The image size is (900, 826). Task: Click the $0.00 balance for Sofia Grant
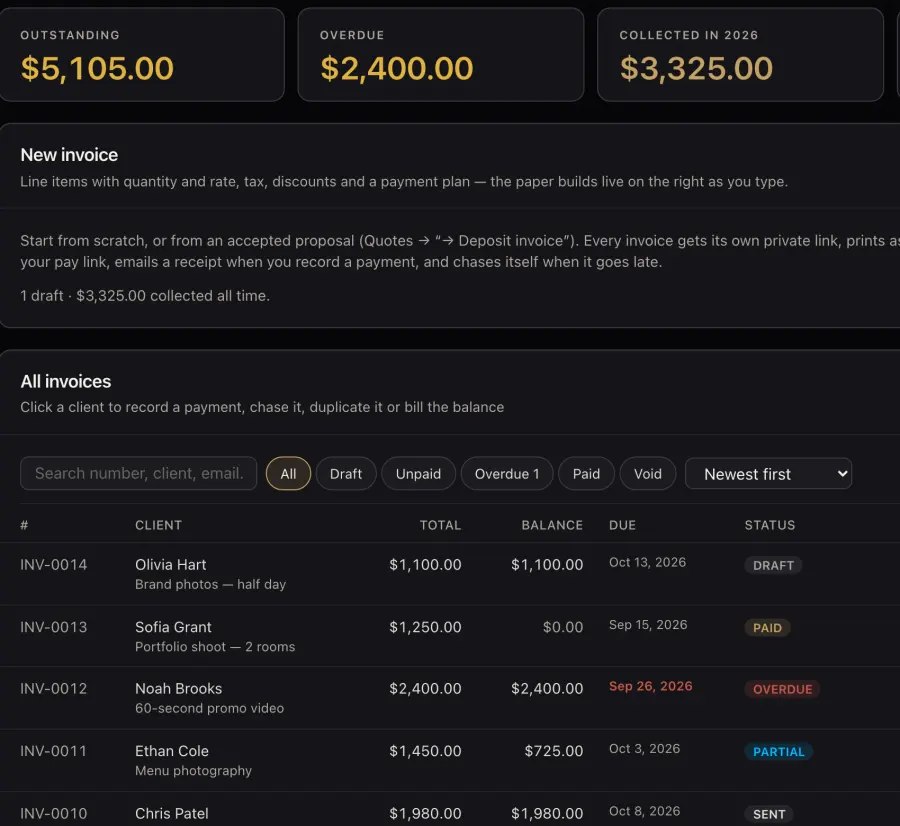(562, 627)
